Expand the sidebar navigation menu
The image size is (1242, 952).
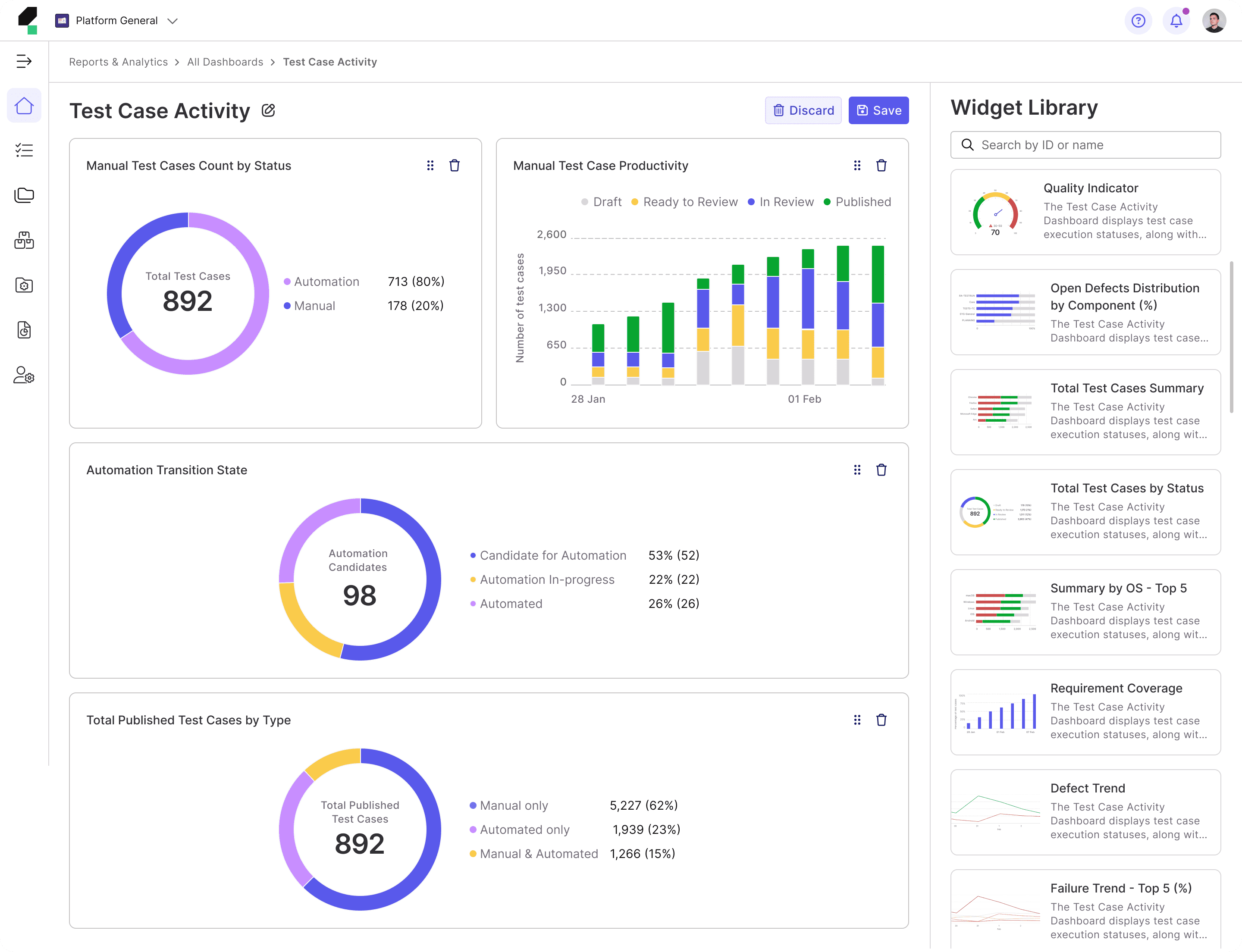(x=24, y=61)
